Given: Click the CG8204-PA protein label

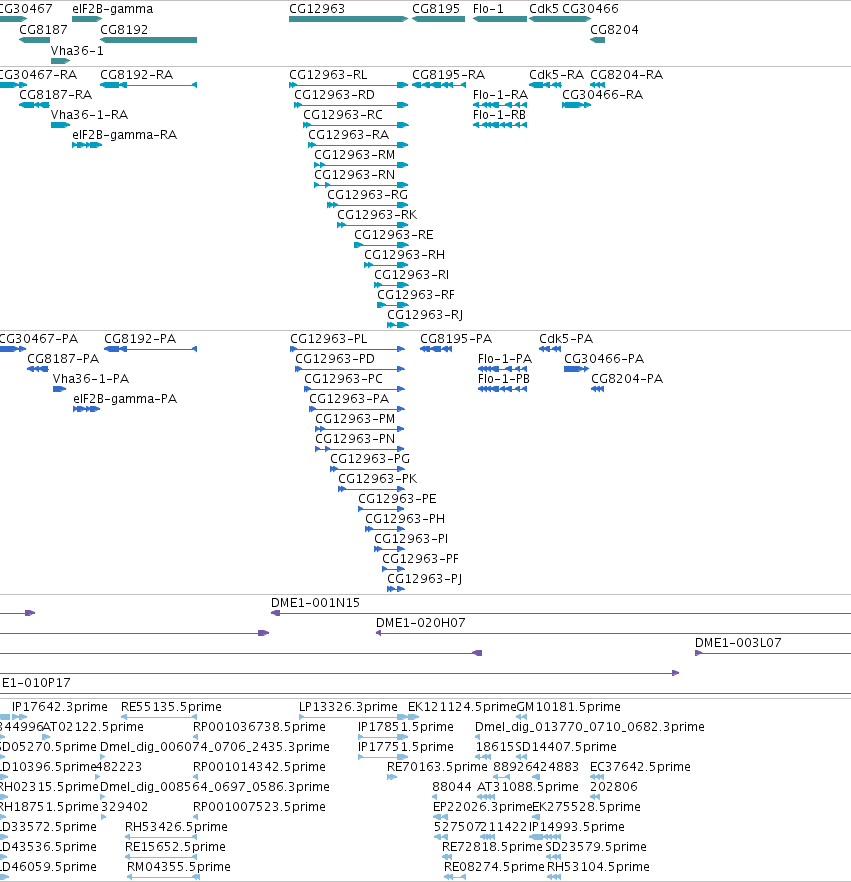Looking at the screenshot, I should [x=627, y=379].
